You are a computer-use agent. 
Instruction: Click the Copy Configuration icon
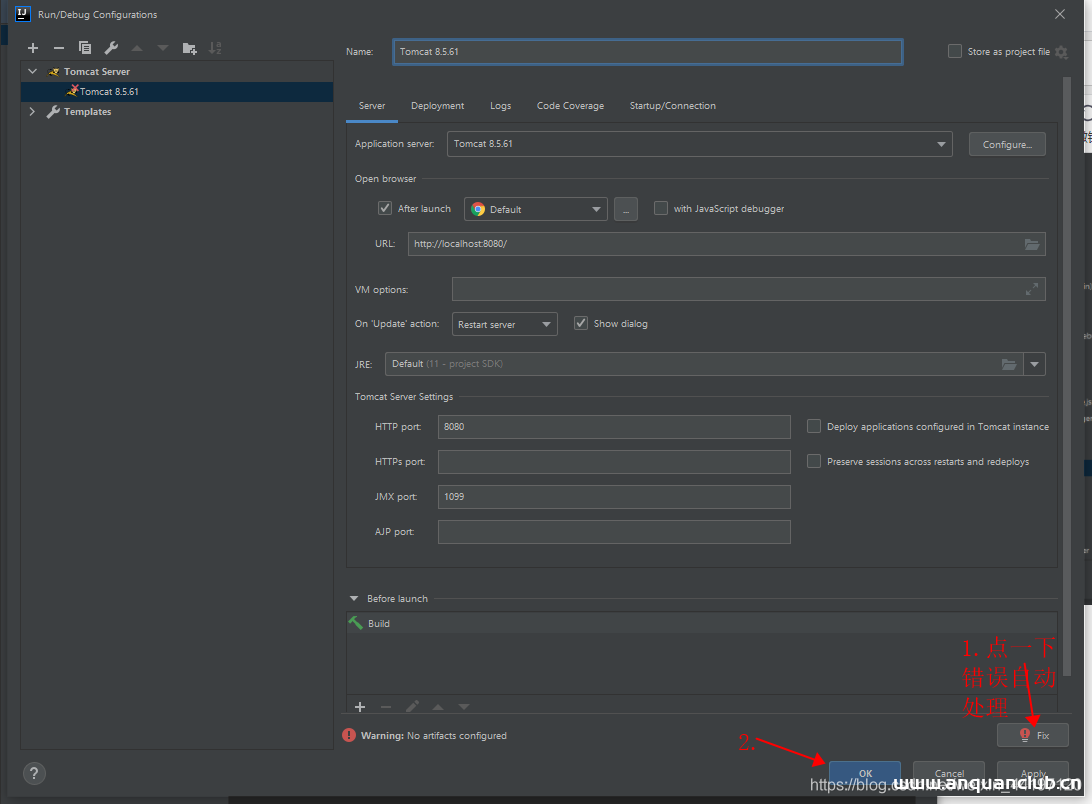[85, 48]
